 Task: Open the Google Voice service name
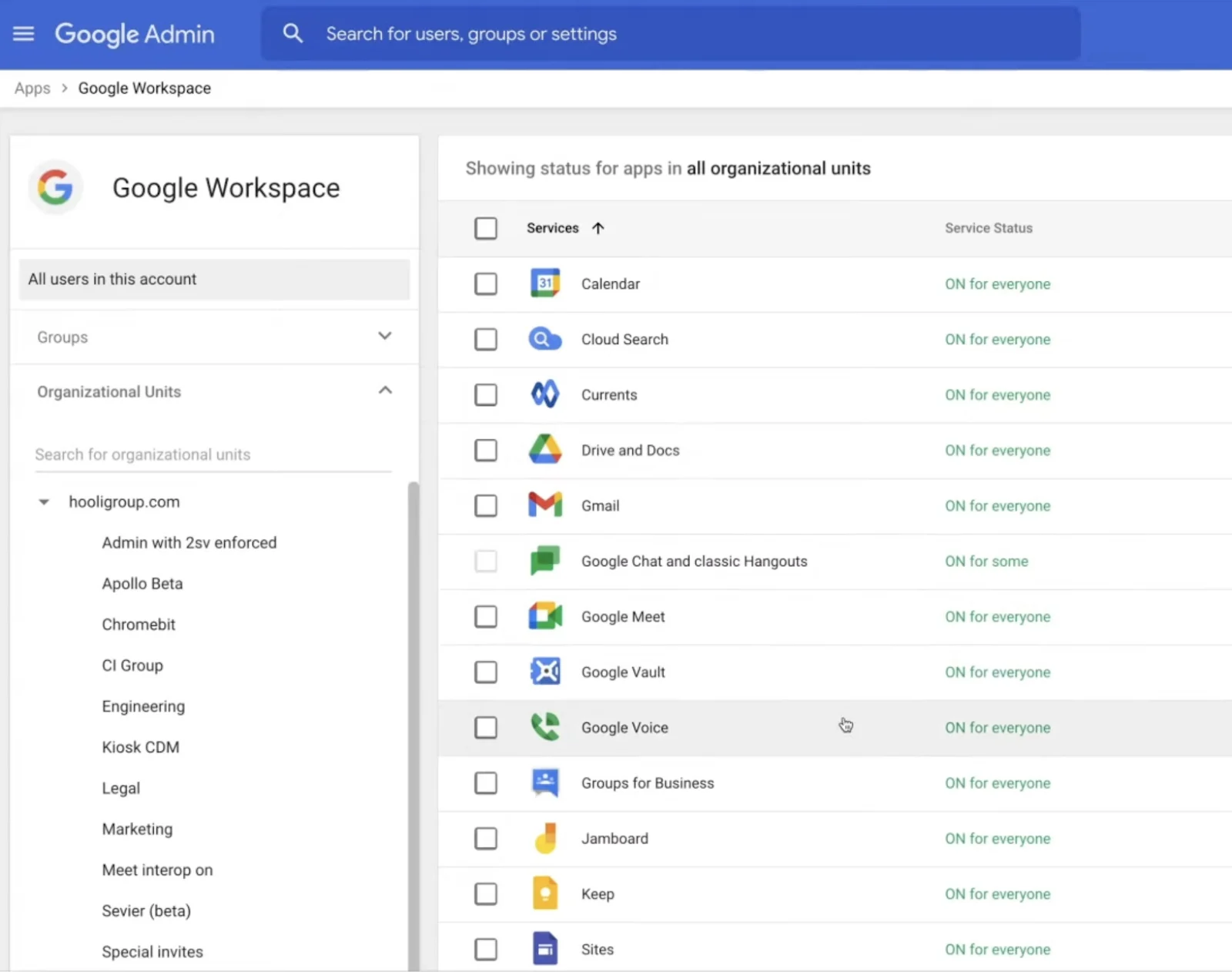click(624, 727)
